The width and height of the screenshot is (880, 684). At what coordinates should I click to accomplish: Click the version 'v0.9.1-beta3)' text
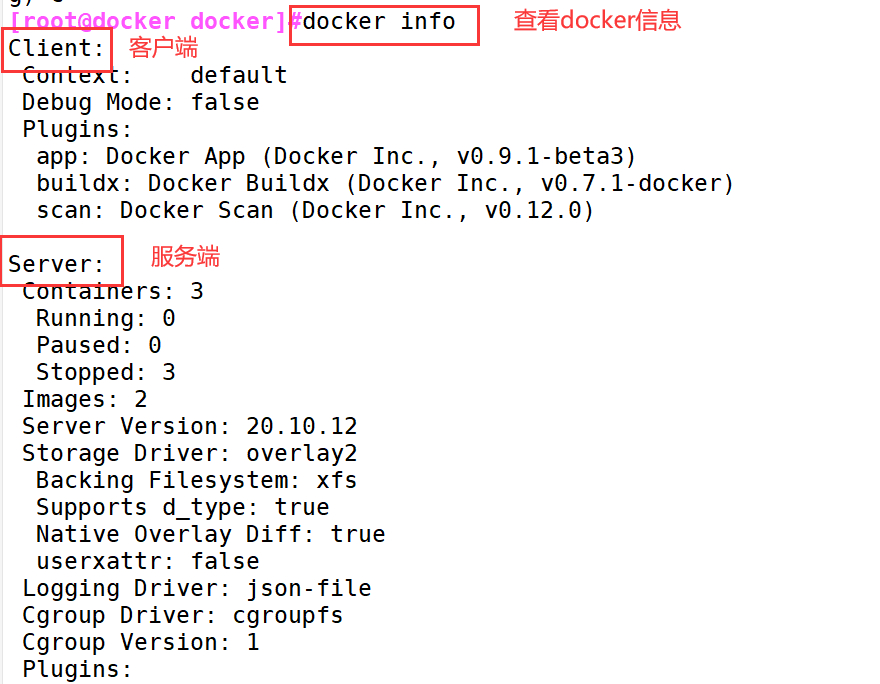[x=547, y=157]
